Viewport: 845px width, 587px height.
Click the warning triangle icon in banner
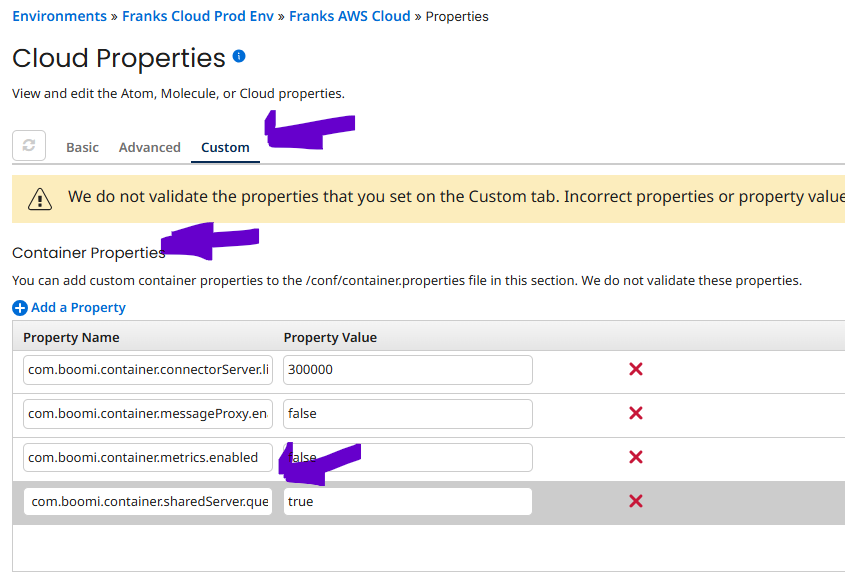tap(40, 198)
